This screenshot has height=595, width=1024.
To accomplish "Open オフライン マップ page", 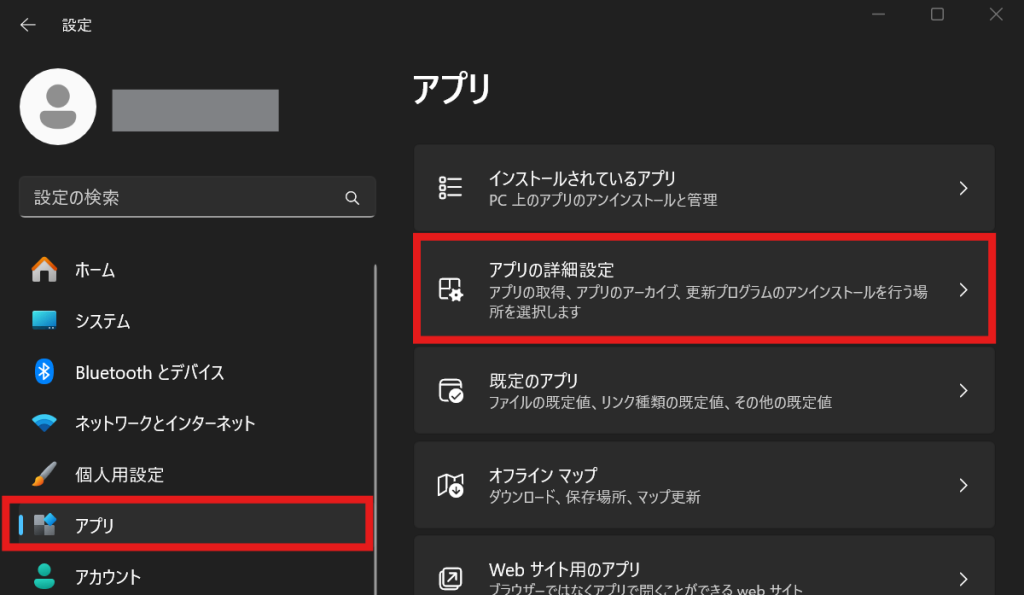I will [x=704, y=485].
